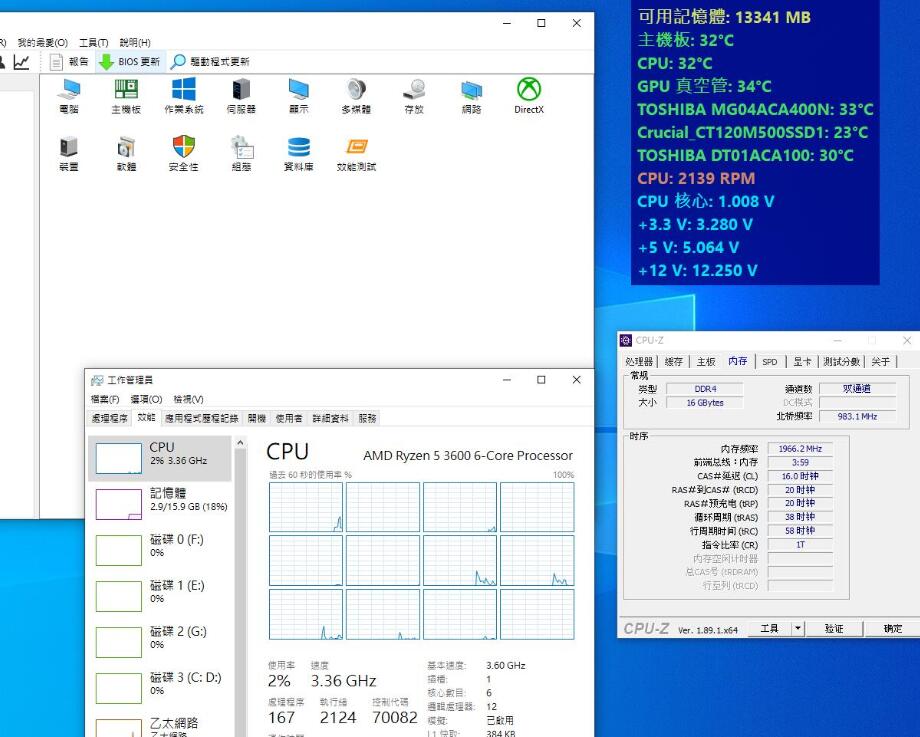
Task: Click the "DDR4" memory type field
Action: point(705,389)
